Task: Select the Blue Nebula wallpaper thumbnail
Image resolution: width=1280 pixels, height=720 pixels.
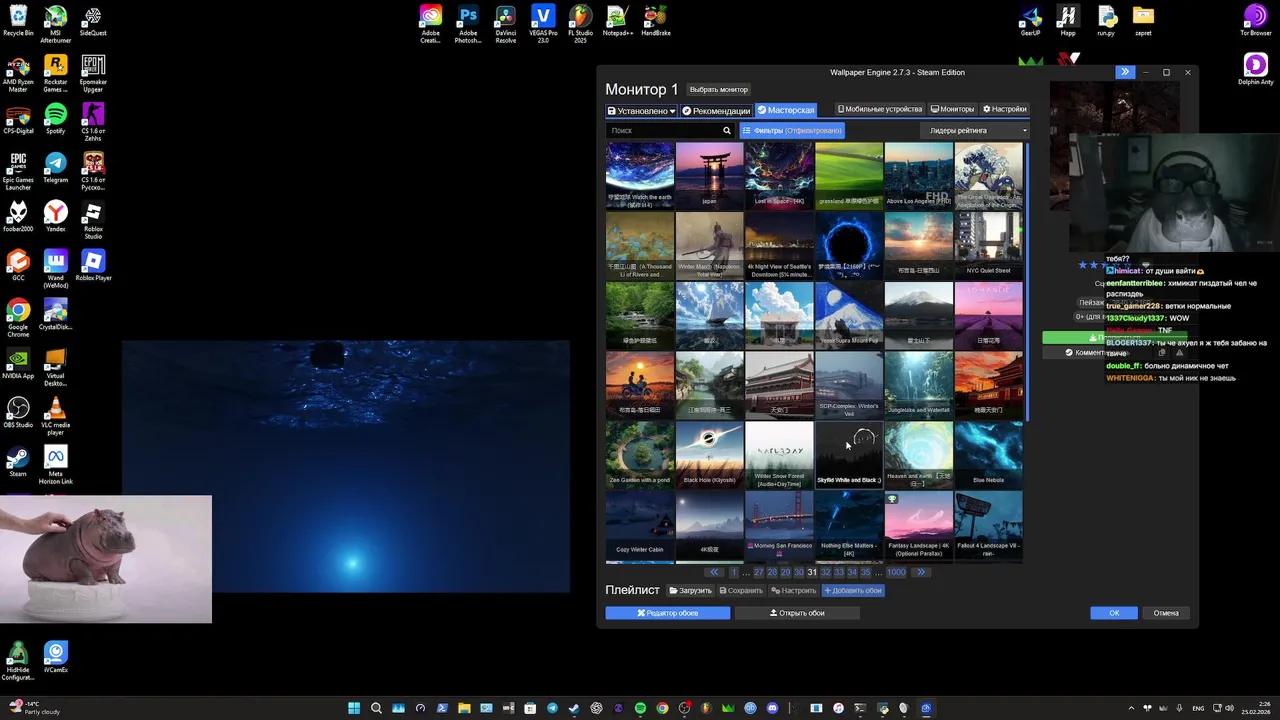Action: [x=988, y=455]
